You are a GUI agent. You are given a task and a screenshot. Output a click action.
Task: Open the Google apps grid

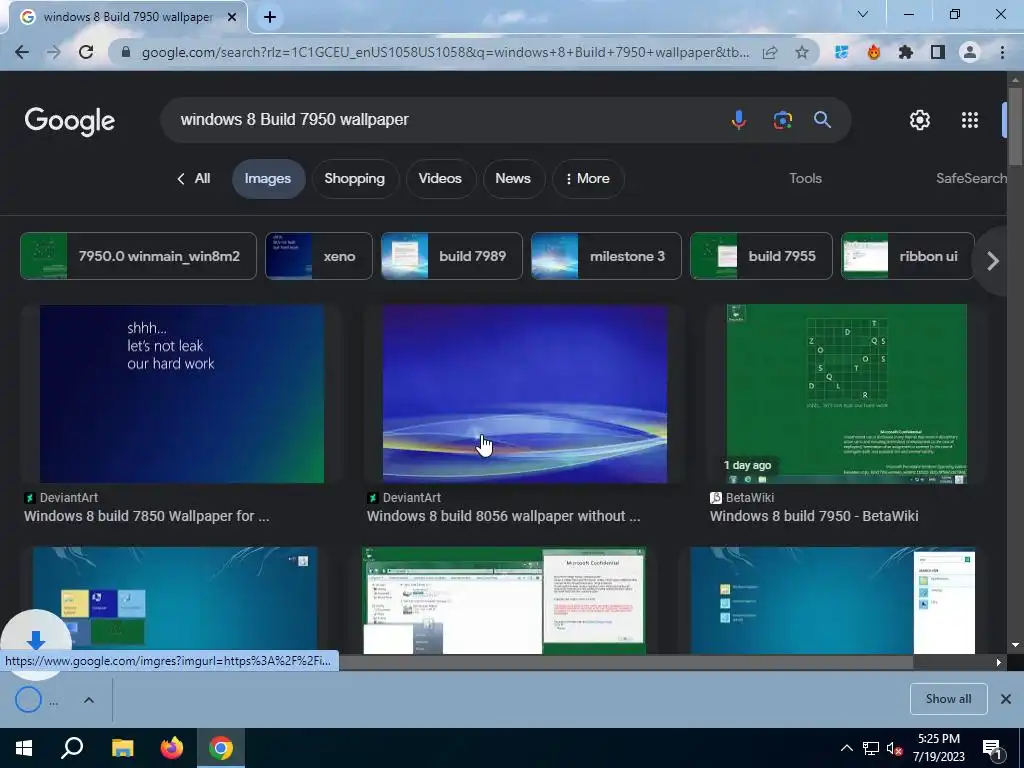pyautogui.click(x=970, y=120)
